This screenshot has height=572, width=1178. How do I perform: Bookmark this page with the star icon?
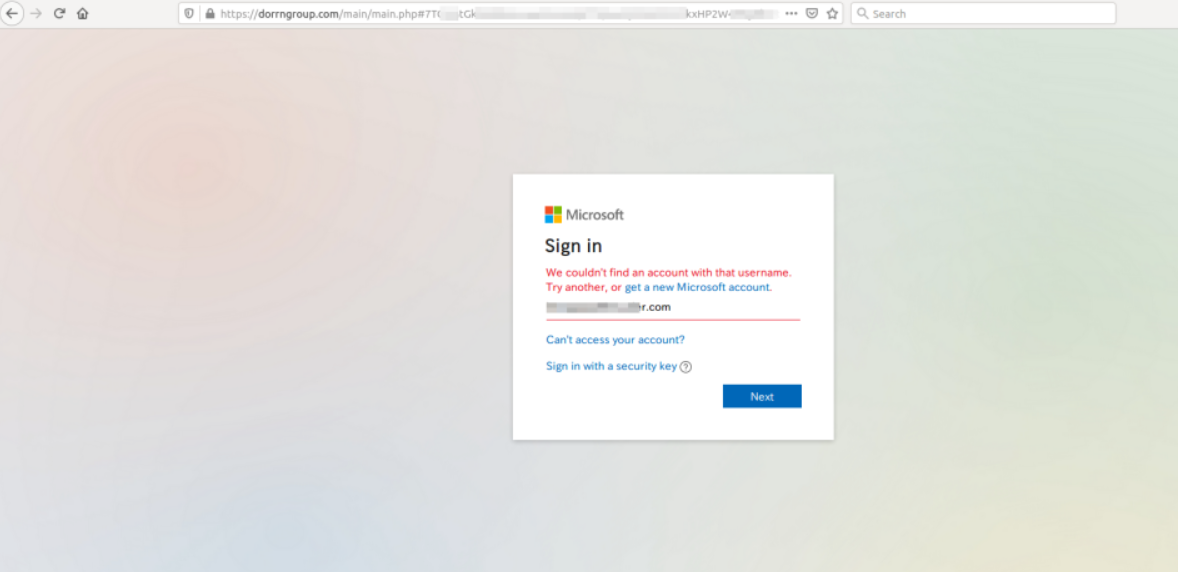point(832,14)
